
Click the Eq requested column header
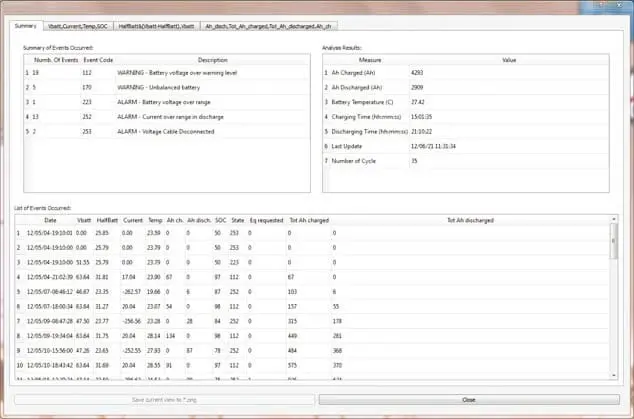pyautogui.click(x=266, y=220)
